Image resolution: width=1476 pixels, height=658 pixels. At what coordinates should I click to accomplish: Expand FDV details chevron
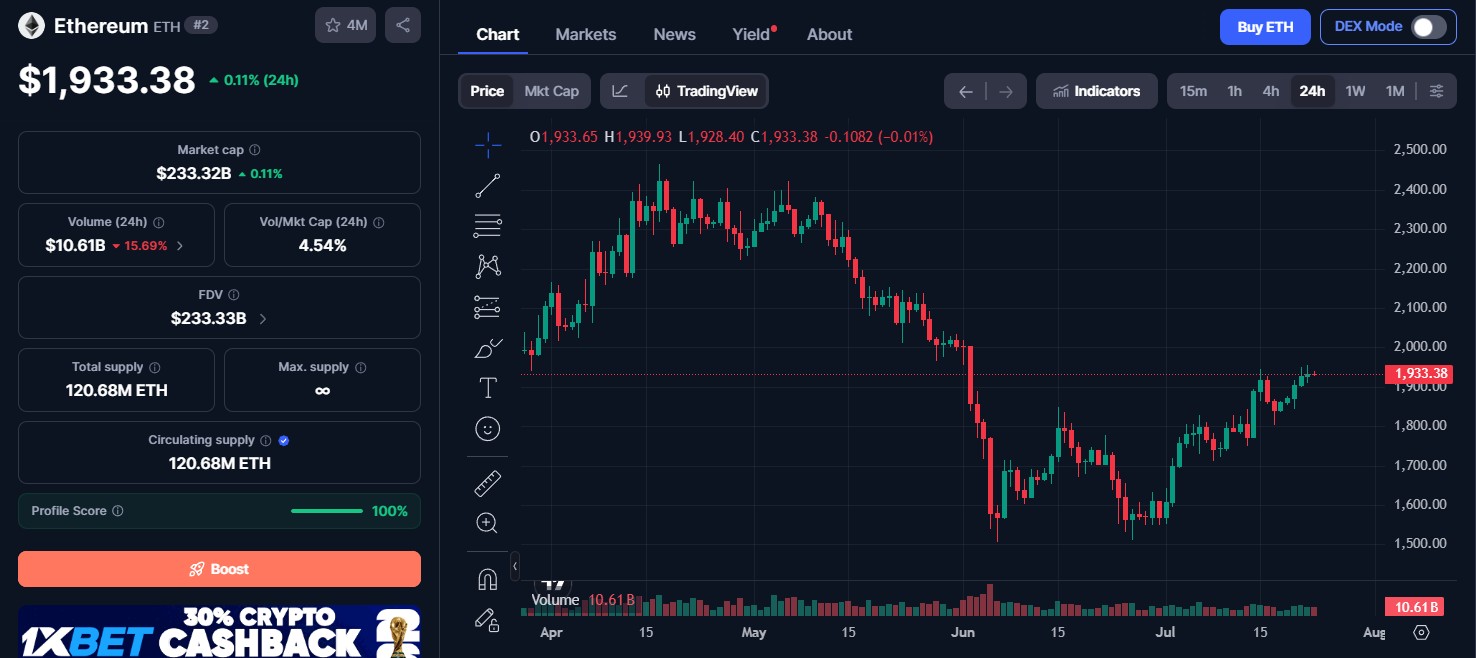point(263,319)
